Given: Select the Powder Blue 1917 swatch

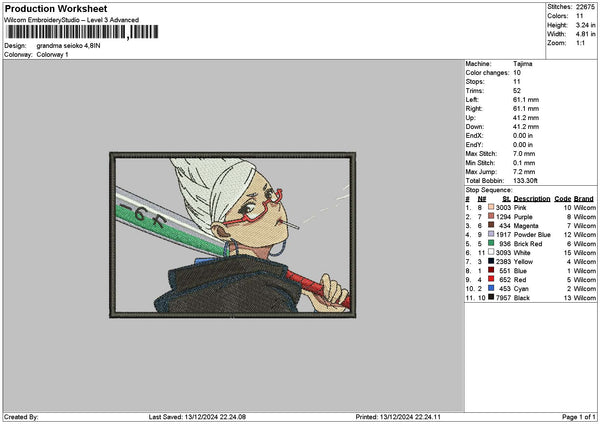Looking at the screenshot, I should coord(491,234).
